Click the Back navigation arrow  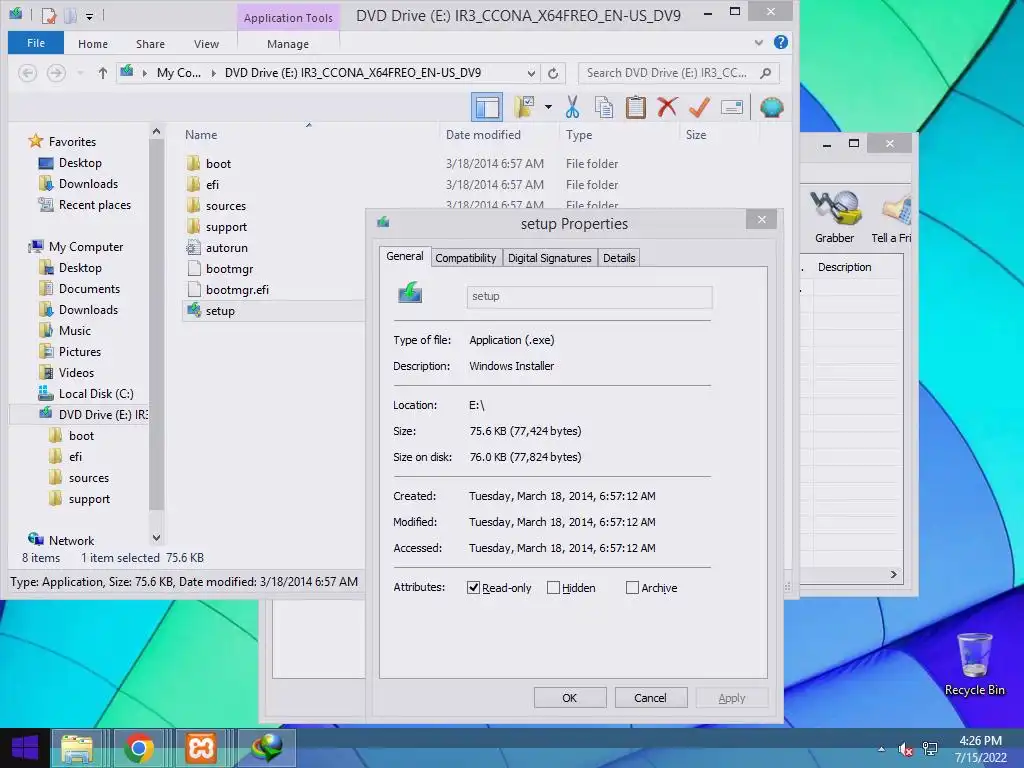click(x=27, y=73)
